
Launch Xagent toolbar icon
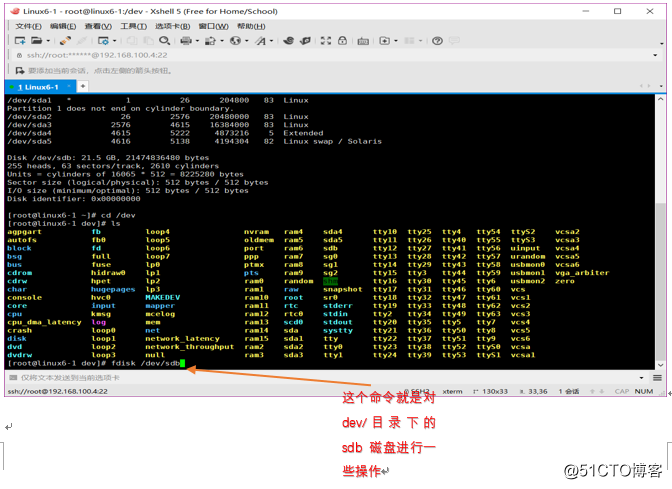(305, 41)
